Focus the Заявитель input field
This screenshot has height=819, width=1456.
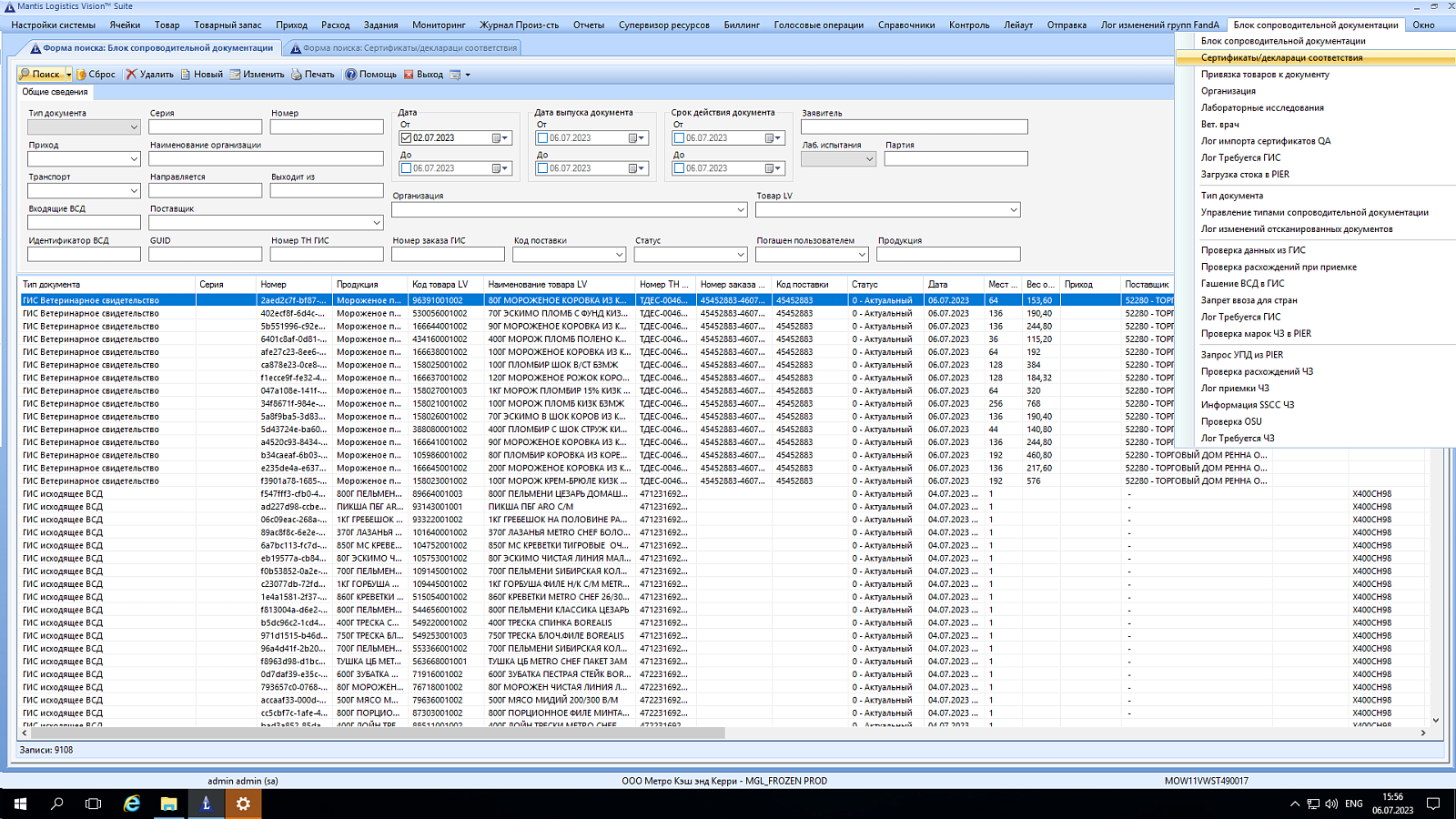(914, 127)
